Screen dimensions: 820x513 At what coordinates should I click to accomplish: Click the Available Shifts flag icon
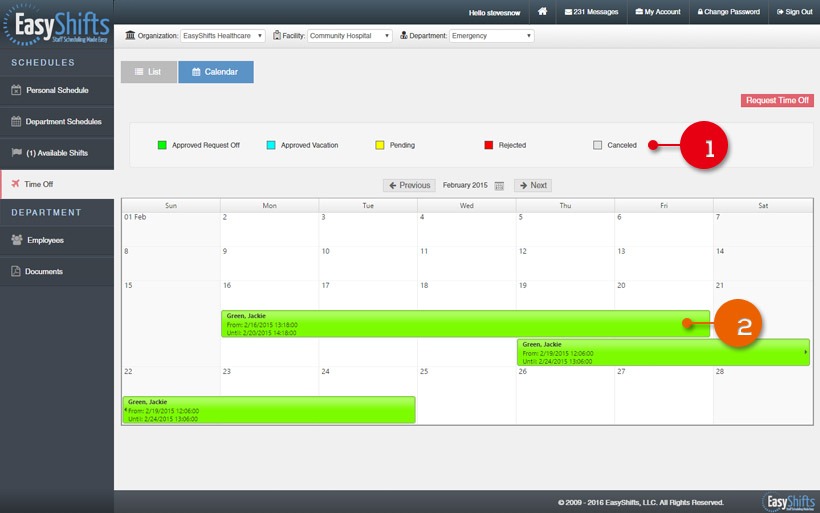(x=16, y=152)
